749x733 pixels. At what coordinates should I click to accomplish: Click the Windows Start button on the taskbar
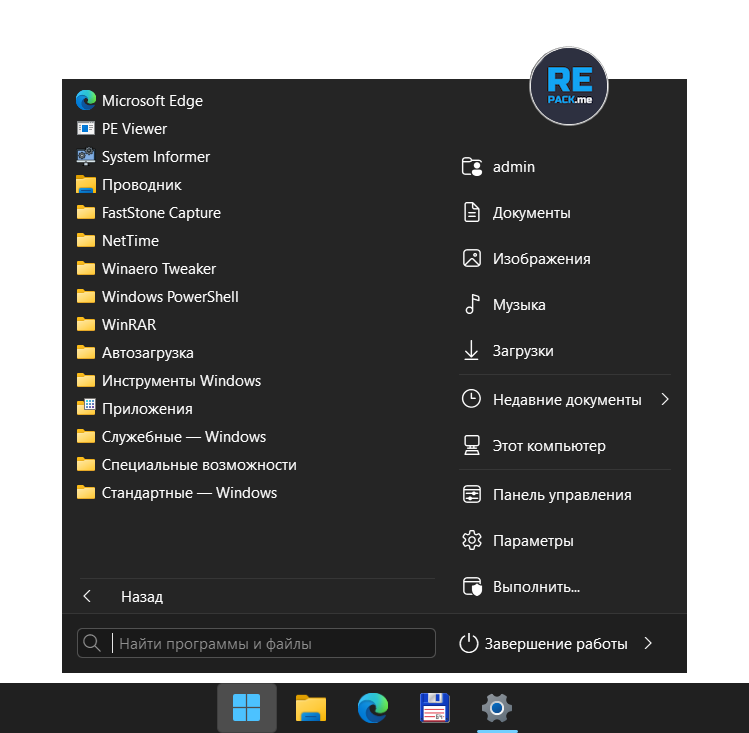point(247,709)
